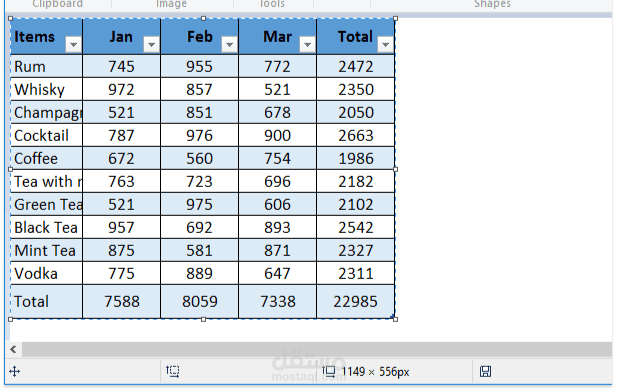Viewport: 619px width, 391px height.
Task: Click the Jan header cell
Action: (x=122, y=37)
